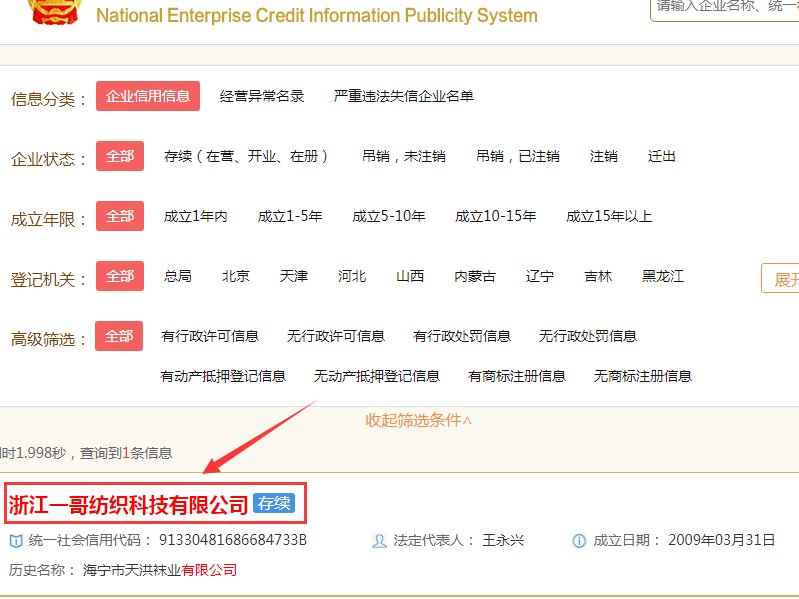
Task: Click establishment date 2009年03月31日
Action: pos(722,540)
